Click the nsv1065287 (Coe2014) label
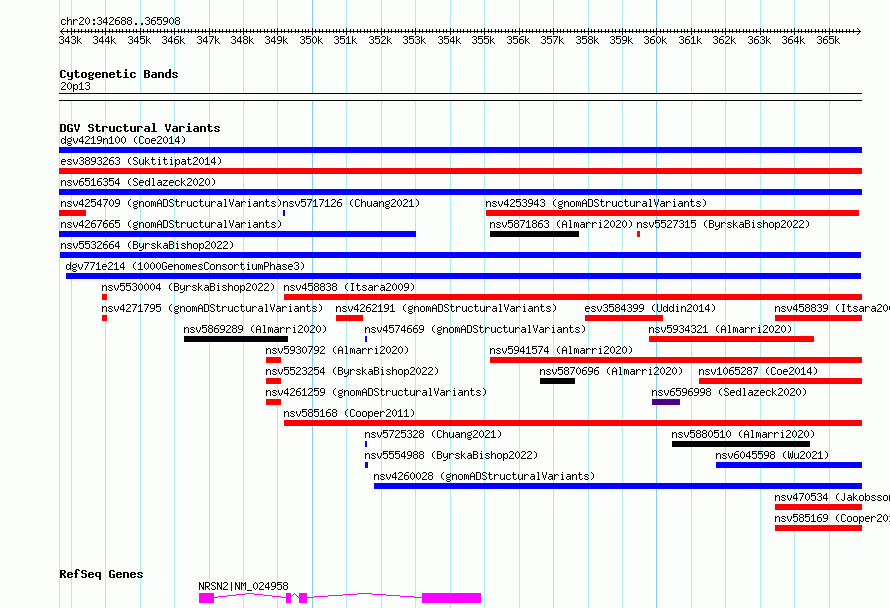890x608 pixels. click(x=758, y=371)
